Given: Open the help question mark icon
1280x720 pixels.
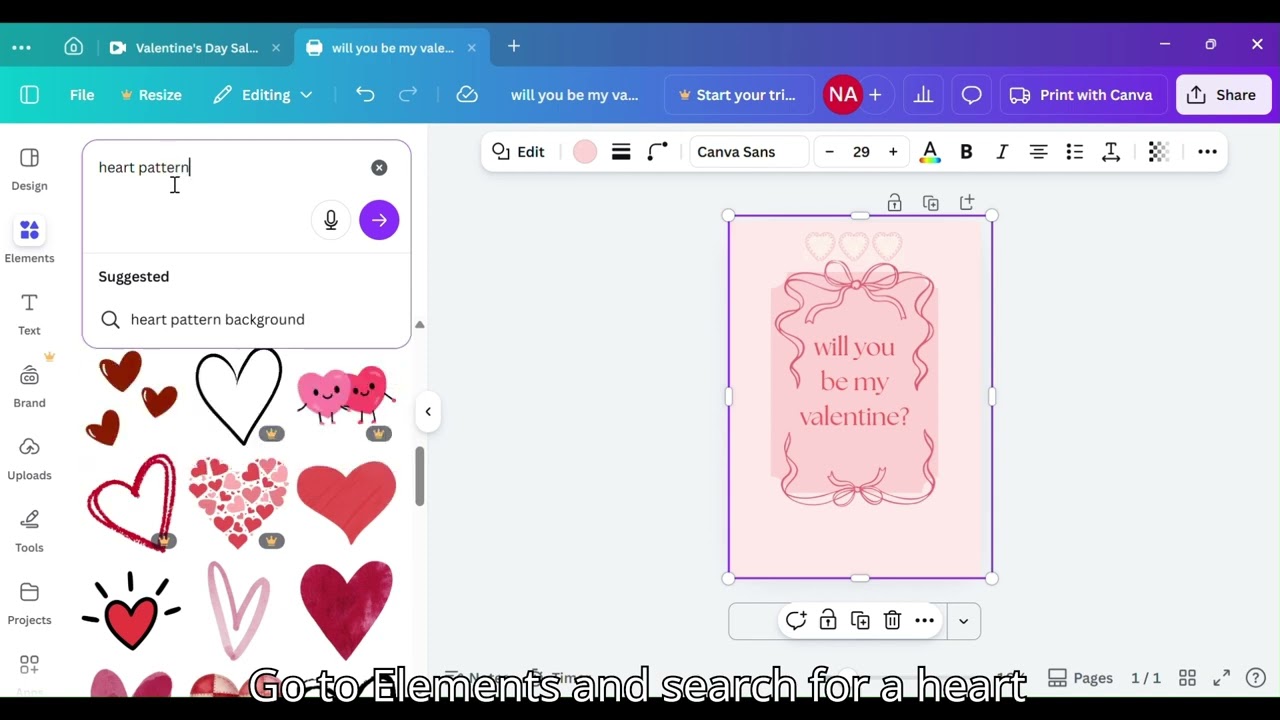Looking at the screenshot, I should [1256, 678].
